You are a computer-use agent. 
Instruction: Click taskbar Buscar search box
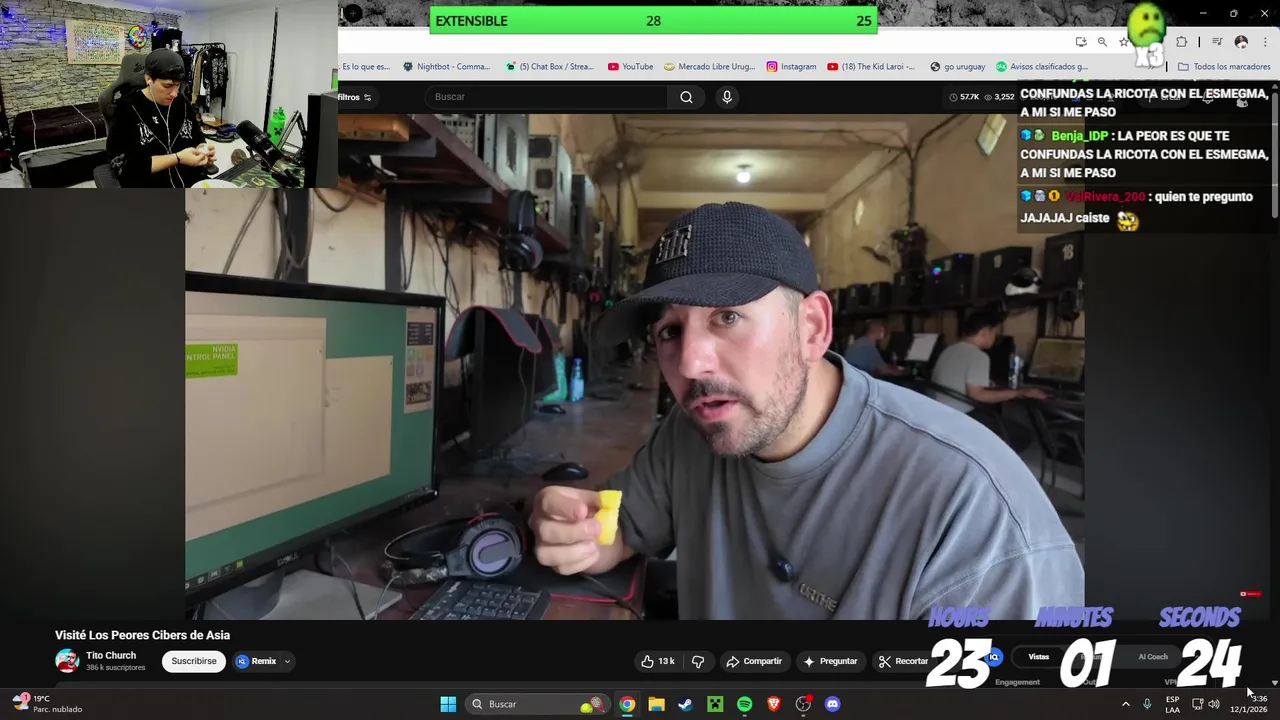[537, 704]
